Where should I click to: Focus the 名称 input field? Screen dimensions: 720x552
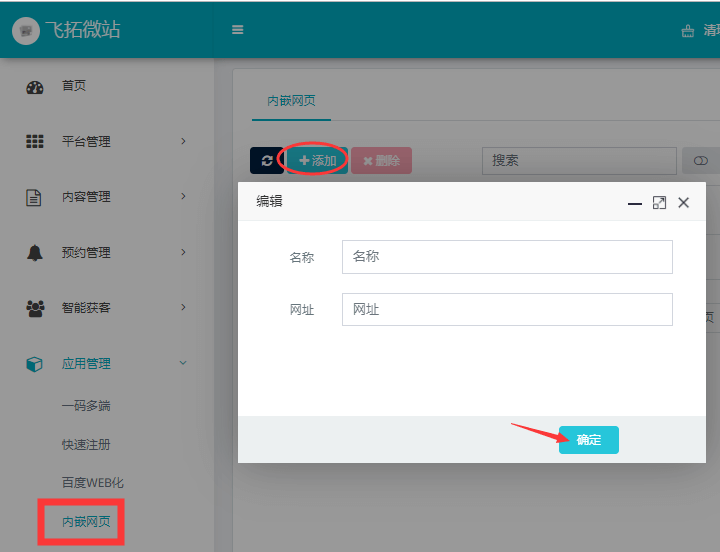[x=507, y=257]
